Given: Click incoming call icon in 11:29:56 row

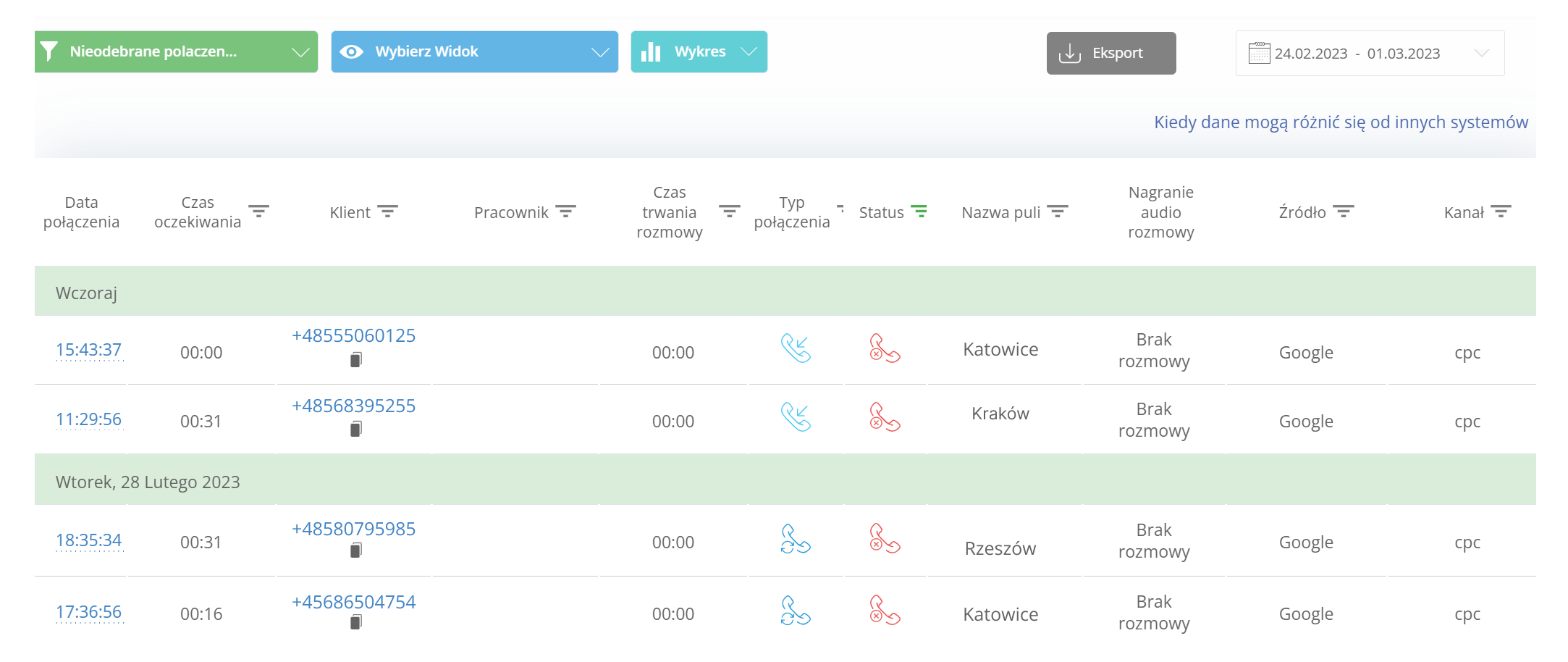Looking at the screenshot, I should point(796,417).
